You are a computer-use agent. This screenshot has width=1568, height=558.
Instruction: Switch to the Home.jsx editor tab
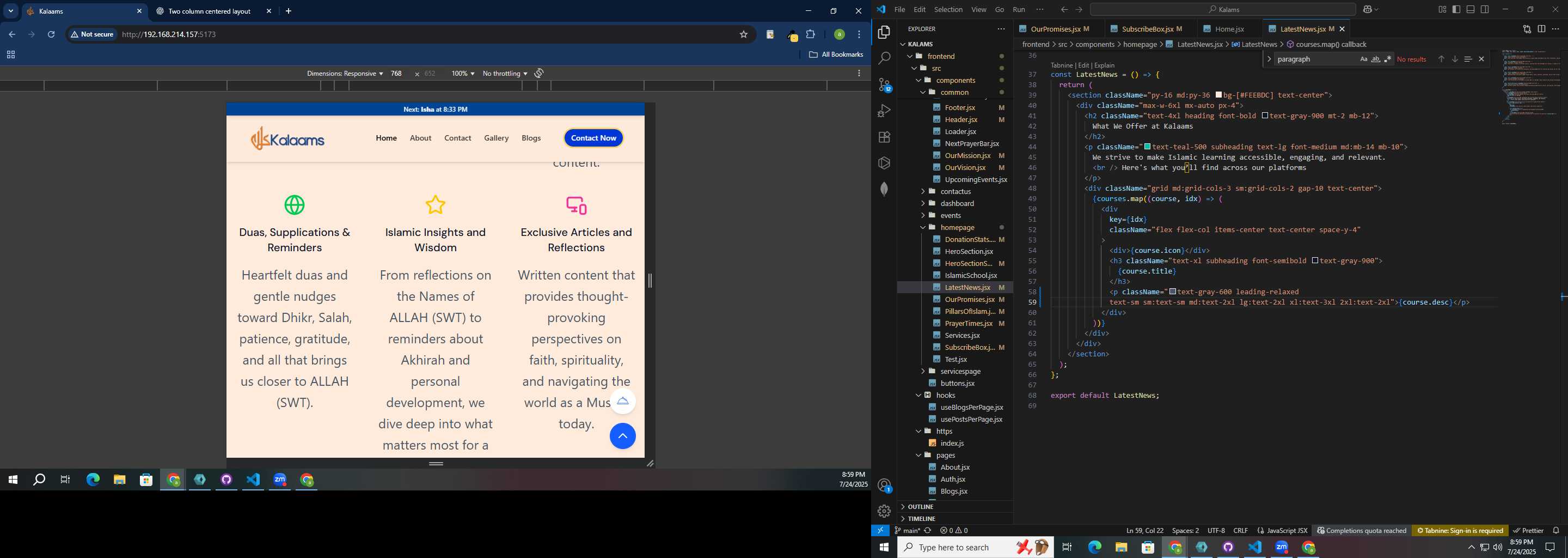(x=1229, y=29)
